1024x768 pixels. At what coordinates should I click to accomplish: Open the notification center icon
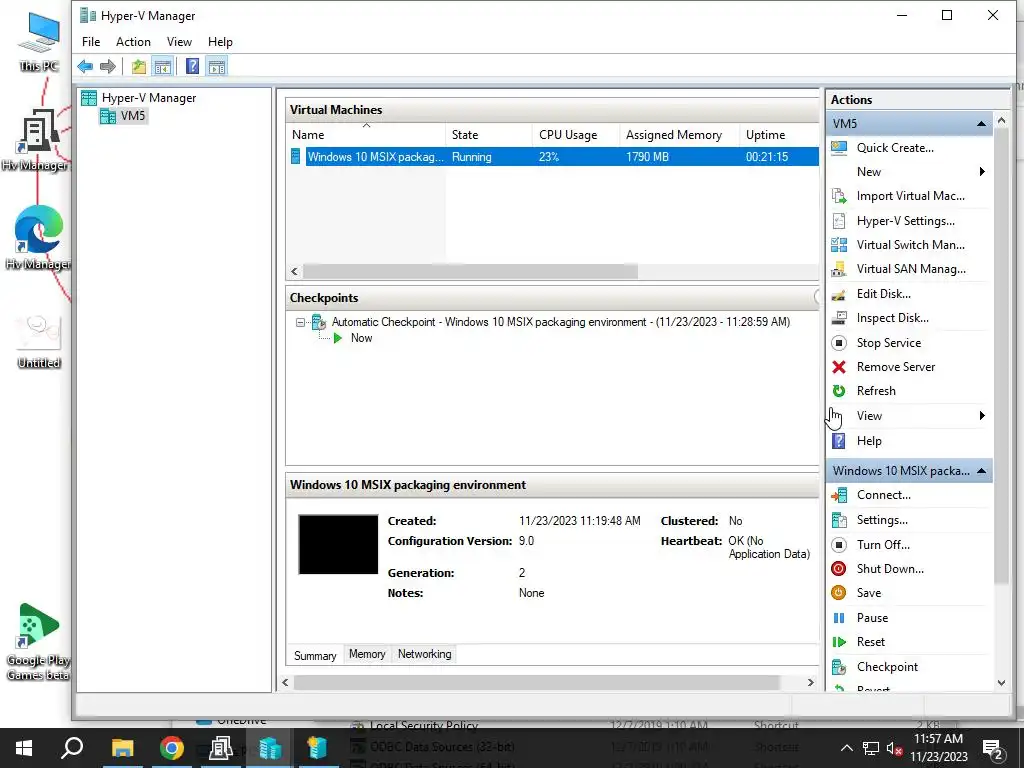pos(993,749)
